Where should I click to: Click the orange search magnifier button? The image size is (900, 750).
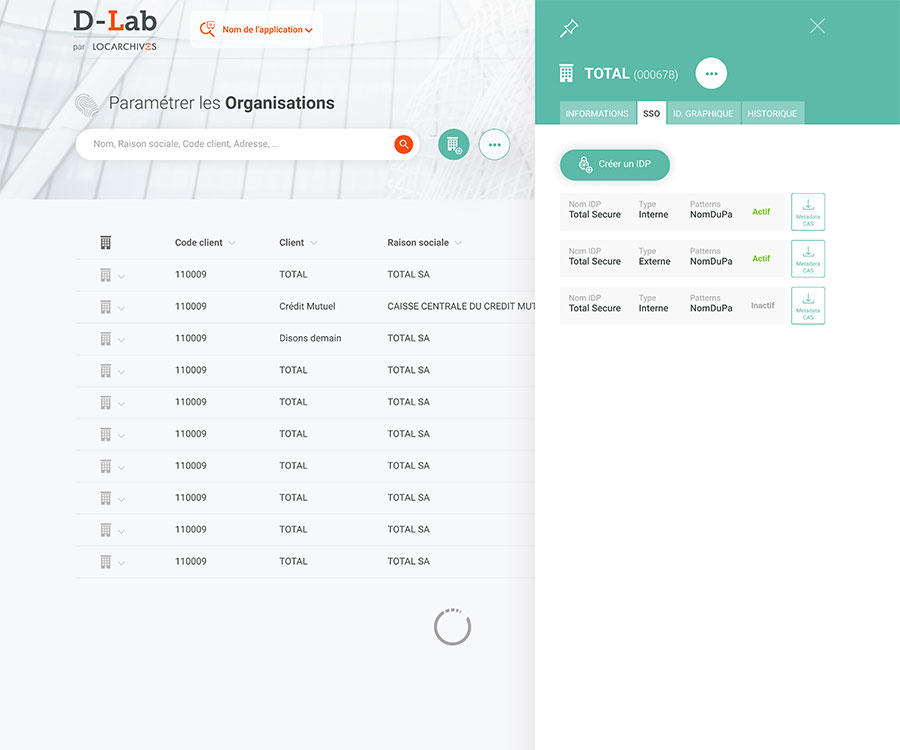point(404,145)
